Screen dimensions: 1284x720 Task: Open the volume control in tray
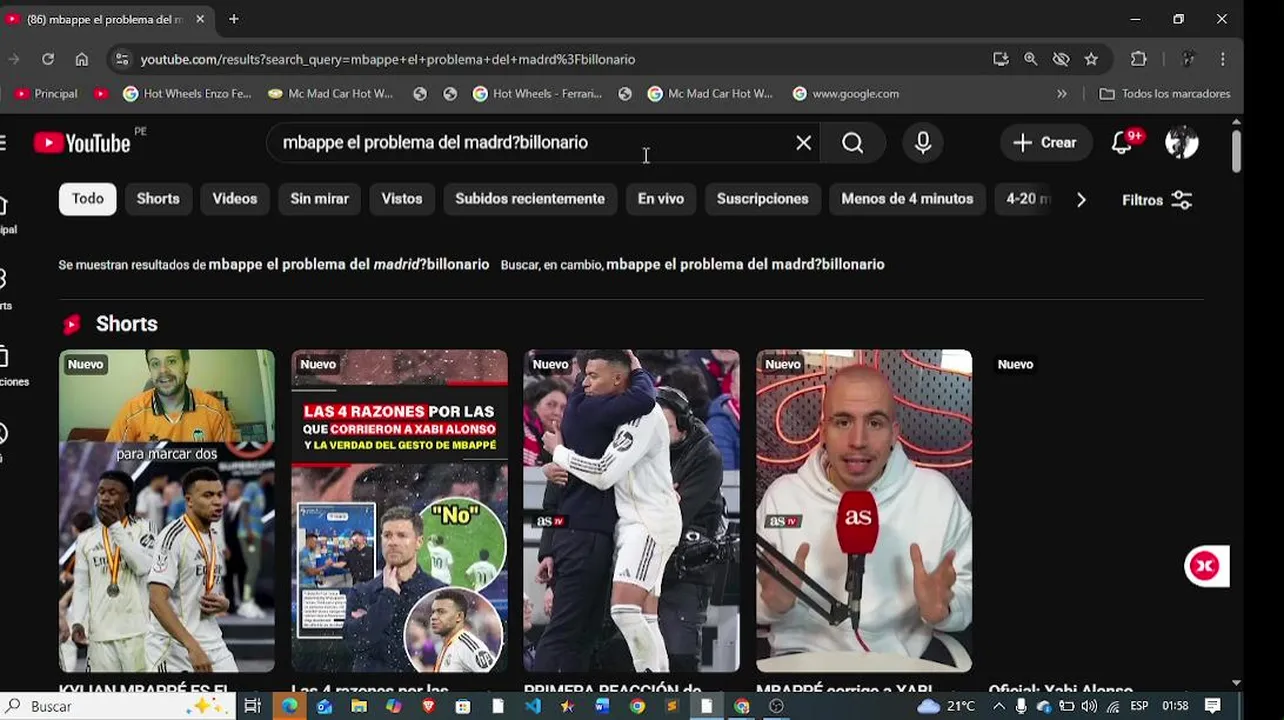(x=1090, y=706)
